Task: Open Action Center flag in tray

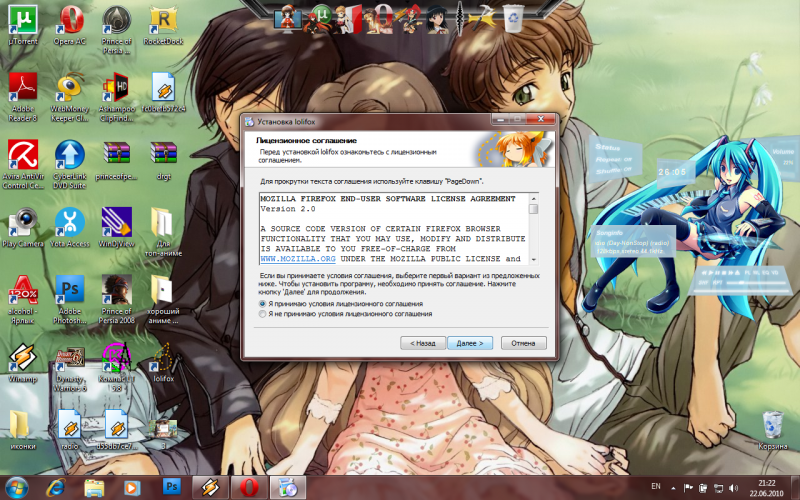Action: 688,488
